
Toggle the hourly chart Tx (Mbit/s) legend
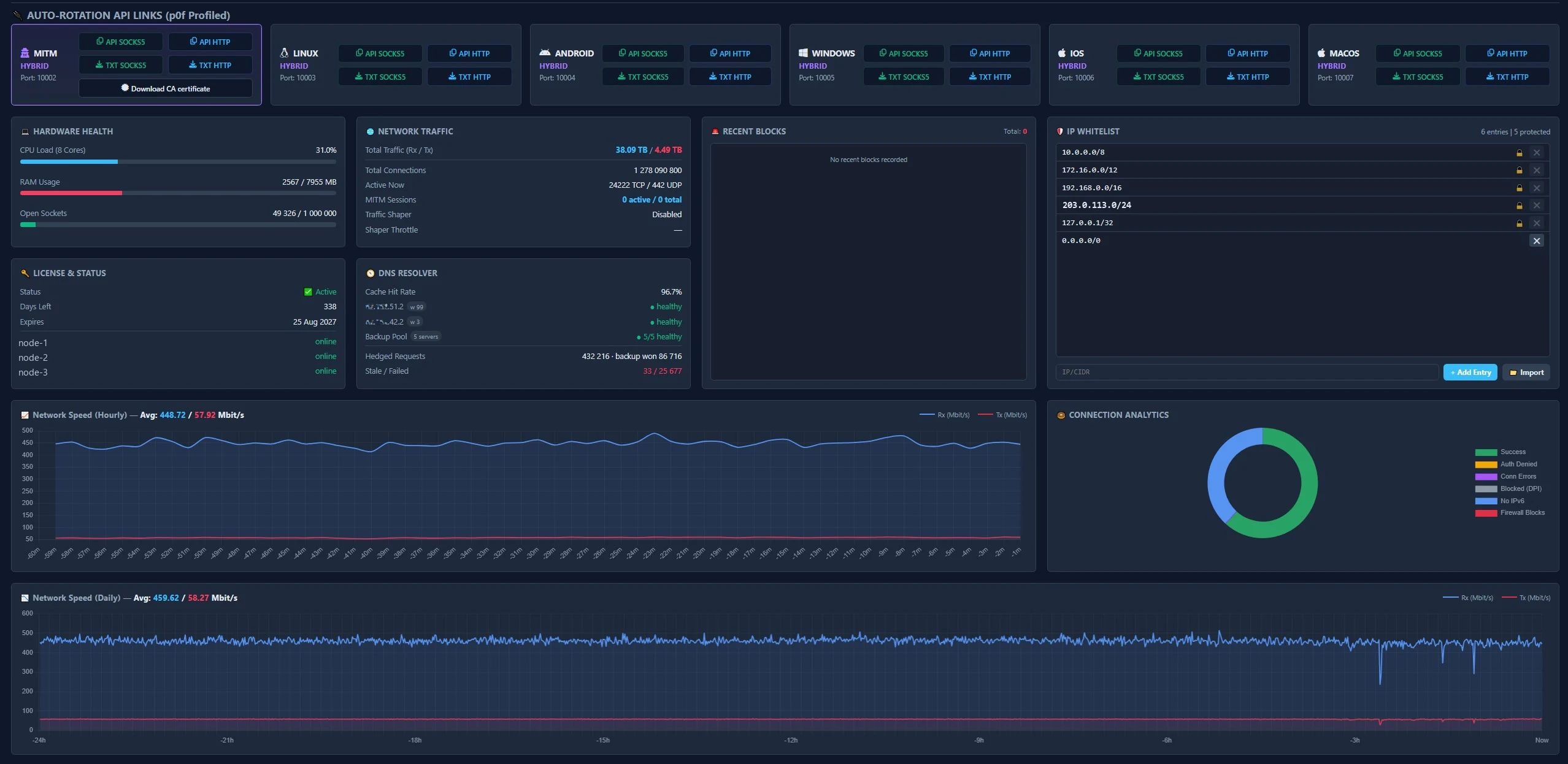pos(1002,415)
